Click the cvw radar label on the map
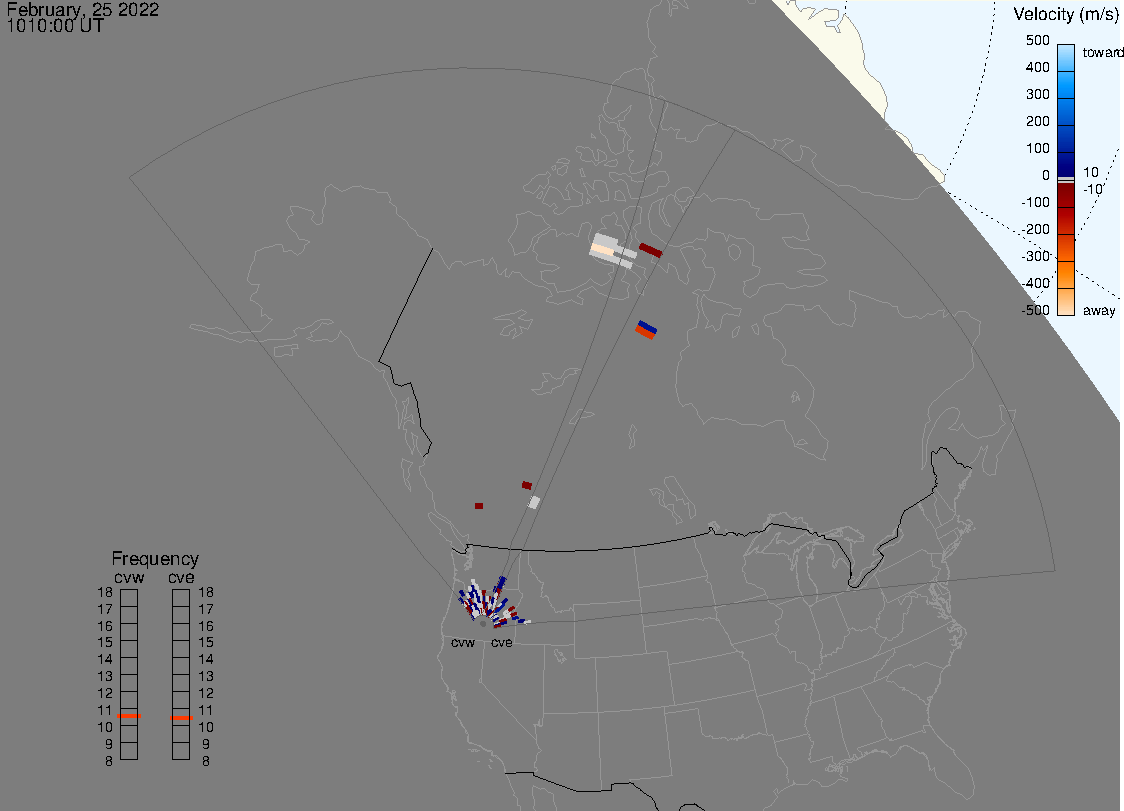This screenshot has height=811, width=1124. (x=463, y=643)
